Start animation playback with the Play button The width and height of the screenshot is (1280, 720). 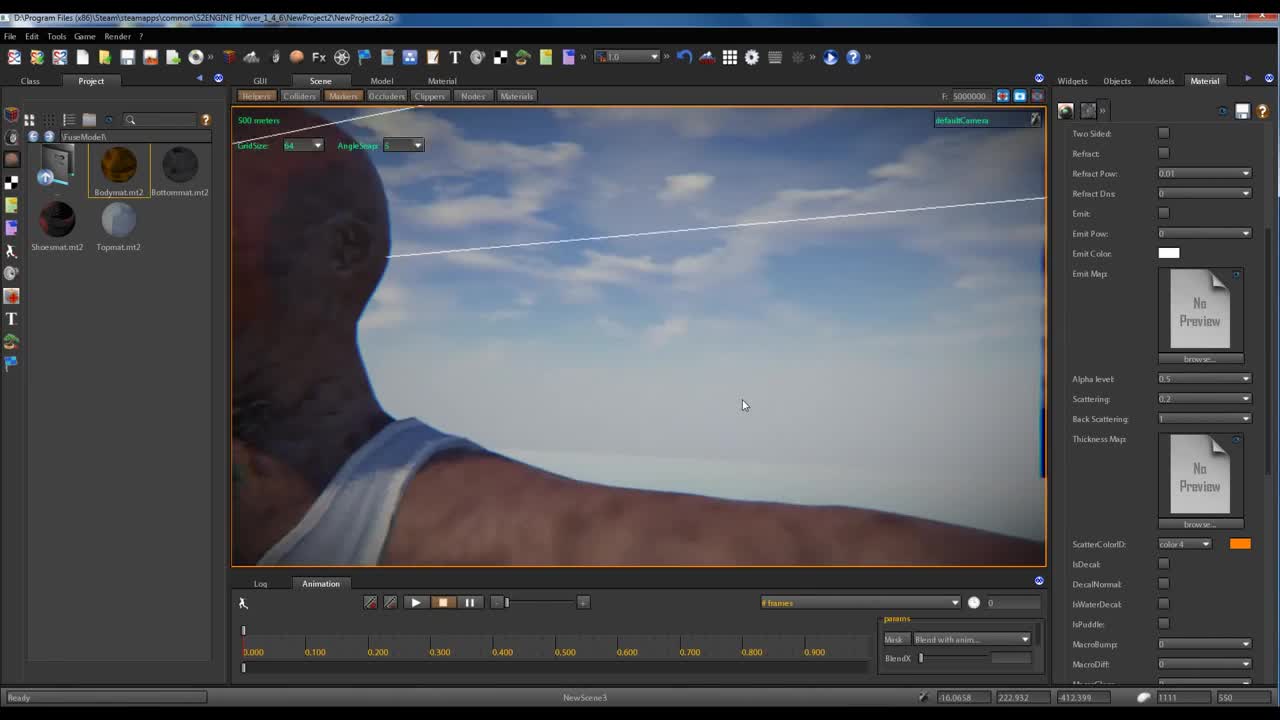coord(415,602)
